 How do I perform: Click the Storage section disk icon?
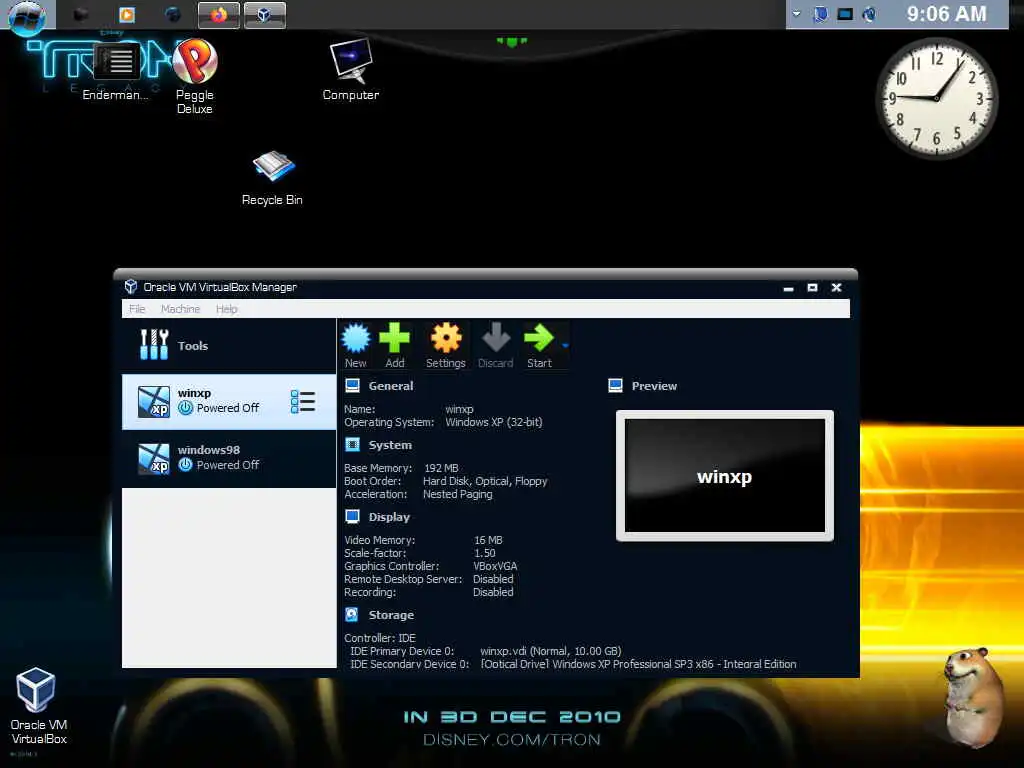(x=352, y=615)
